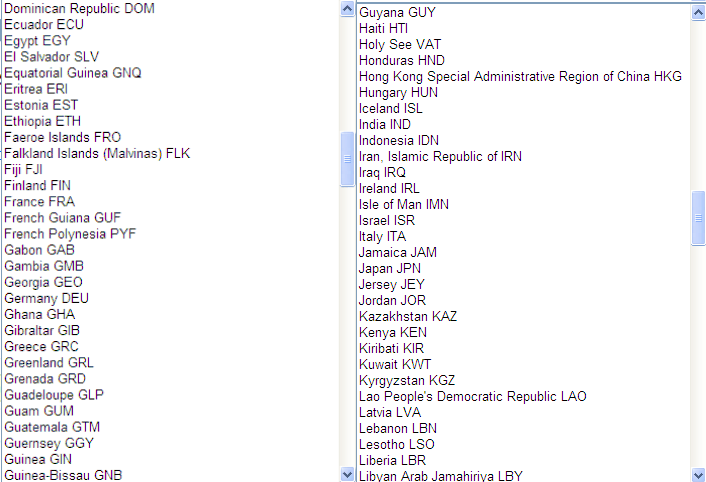The image size is (706, 482).
Task: Choose Hungary HUN
Action: click(398, 92)
